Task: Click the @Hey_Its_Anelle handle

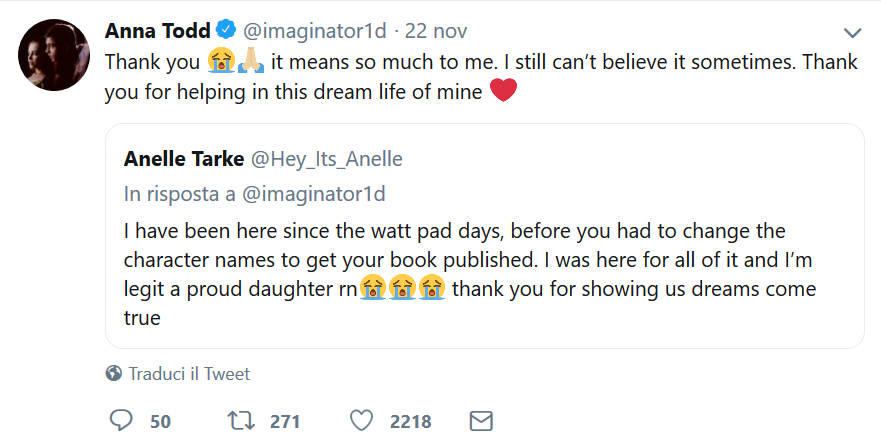Action: pyautogui.click(x=326, y=160)
